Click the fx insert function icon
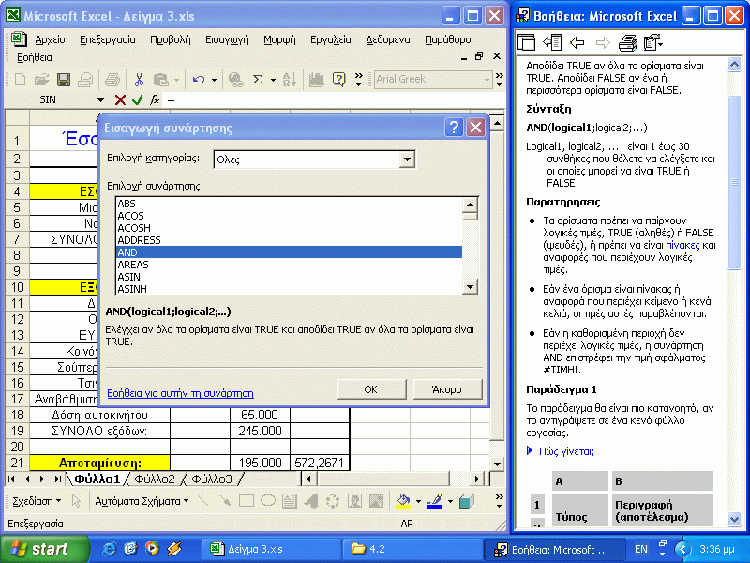The height and width of the screenshot is (563, 750). coord(154,100)
